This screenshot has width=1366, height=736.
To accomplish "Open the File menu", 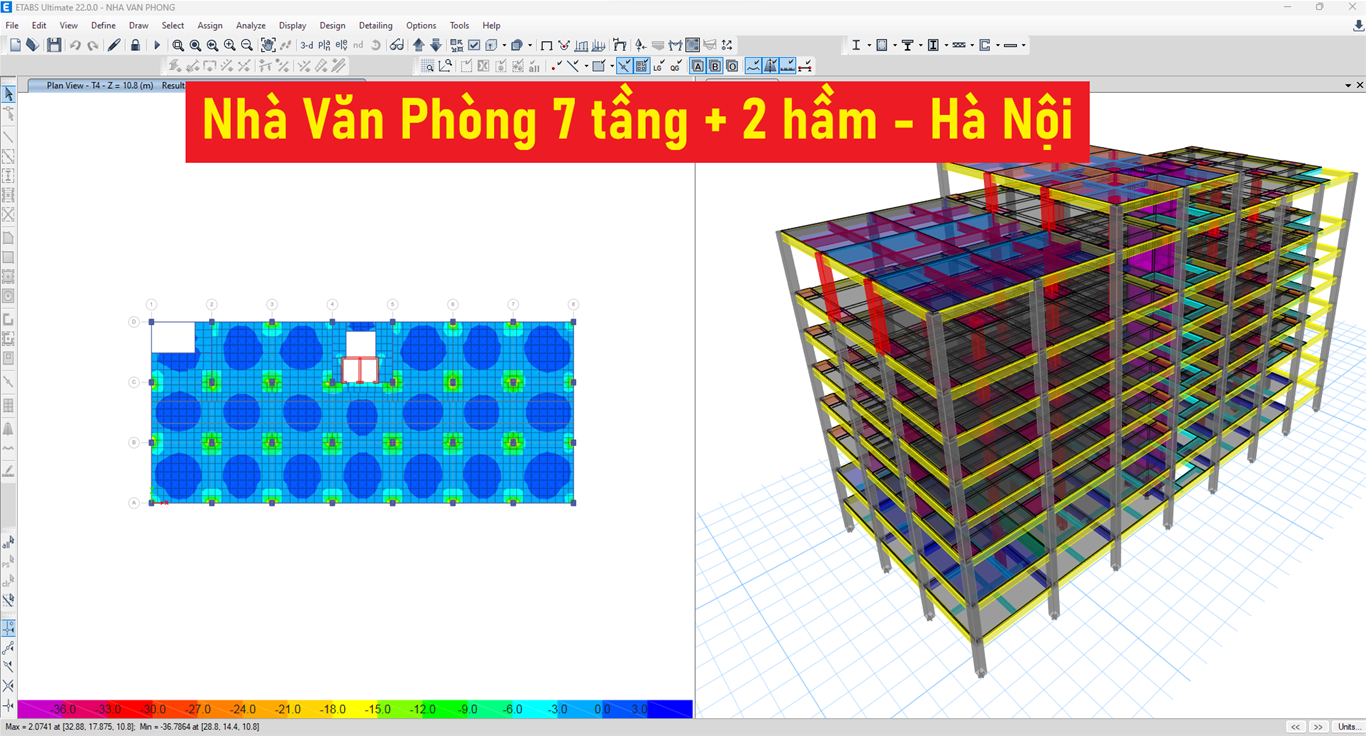I will coord(12,25).
